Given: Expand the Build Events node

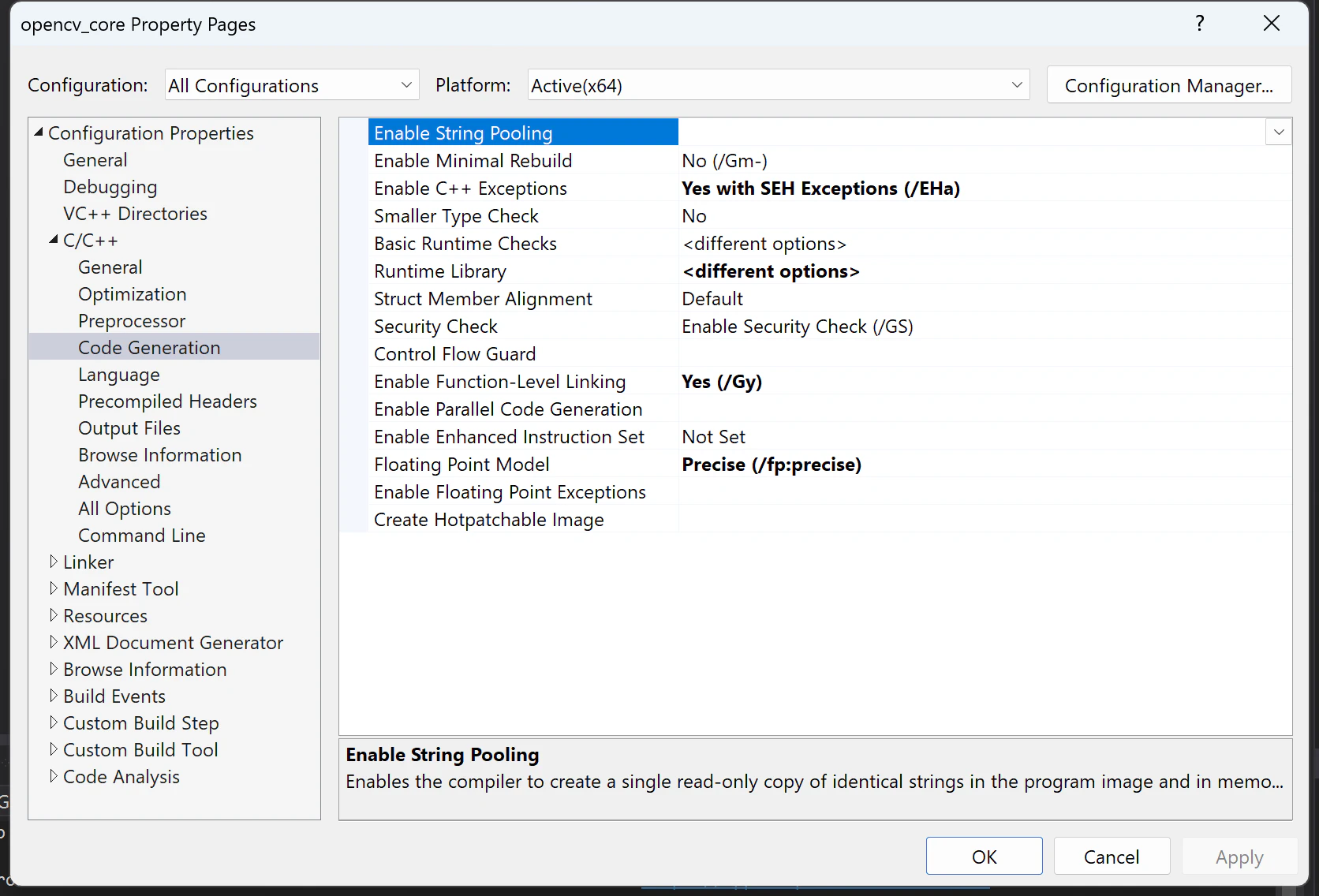Looking at the screenshot, I should (54, 696).
